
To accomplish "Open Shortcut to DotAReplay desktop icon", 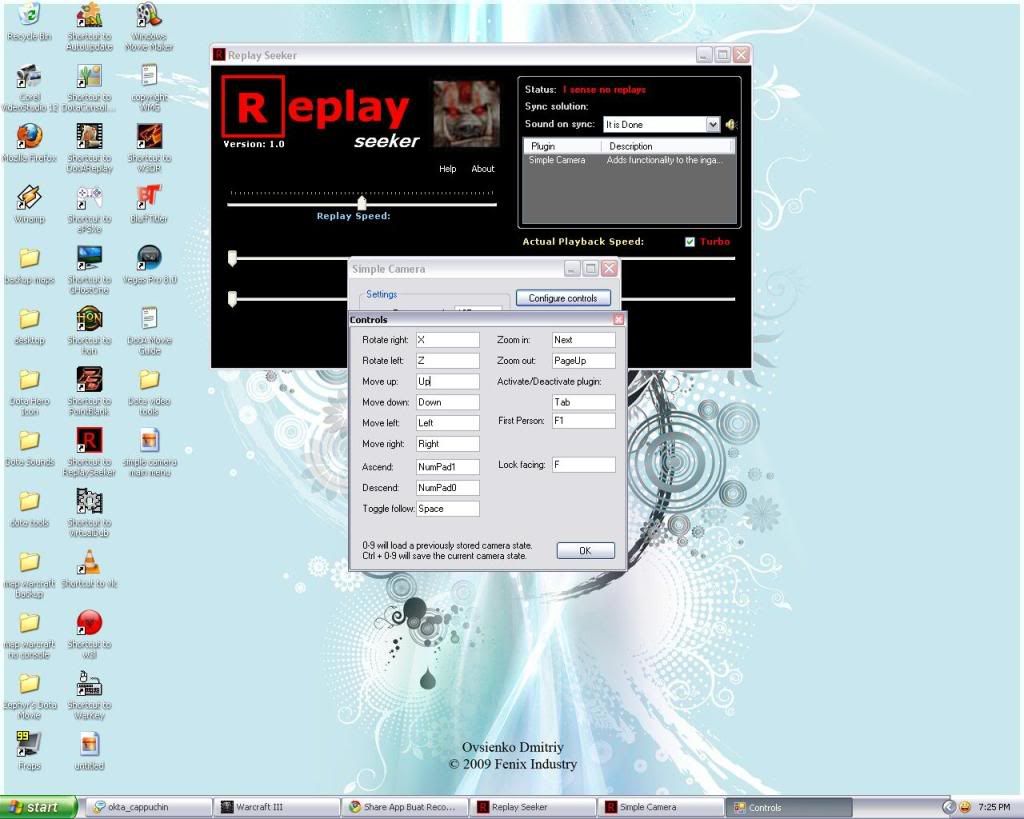I will (89, 148).
